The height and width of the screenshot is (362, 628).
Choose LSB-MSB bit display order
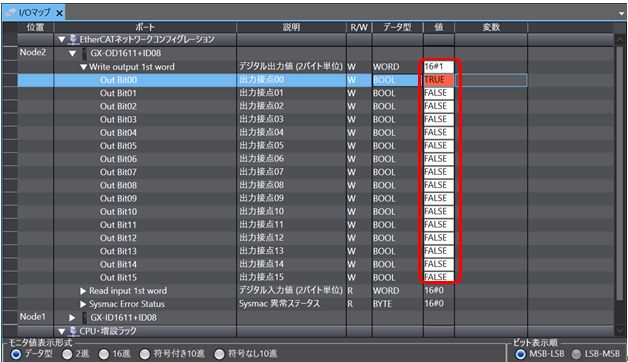(576, 354)
